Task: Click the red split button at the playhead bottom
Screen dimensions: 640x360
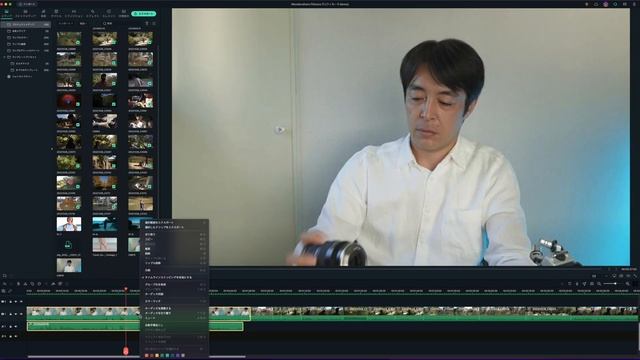Action: click(126, 351)
